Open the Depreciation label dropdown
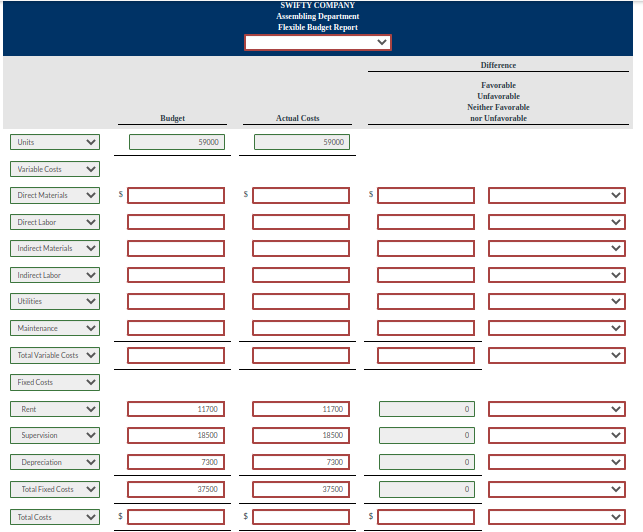 click(x=55, y=462)
